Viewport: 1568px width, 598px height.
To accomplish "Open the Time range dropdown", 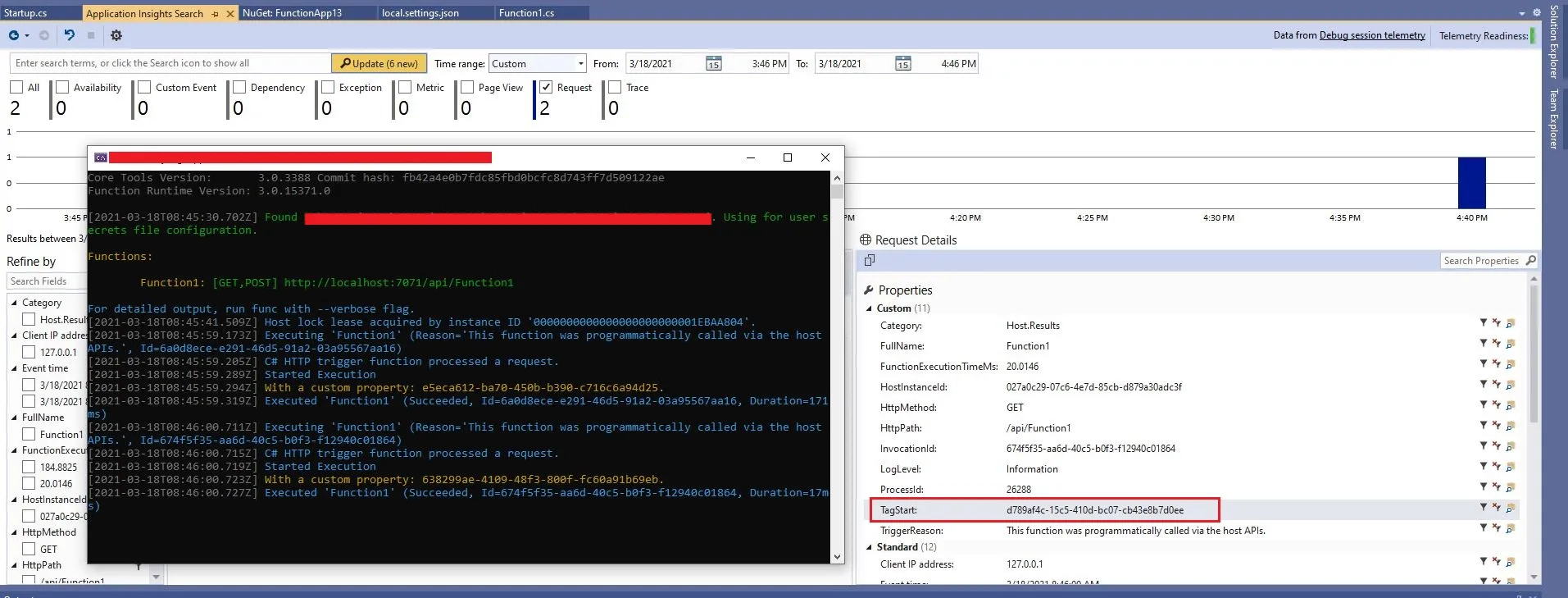I will pyautogui.click(x=580, y=64).
